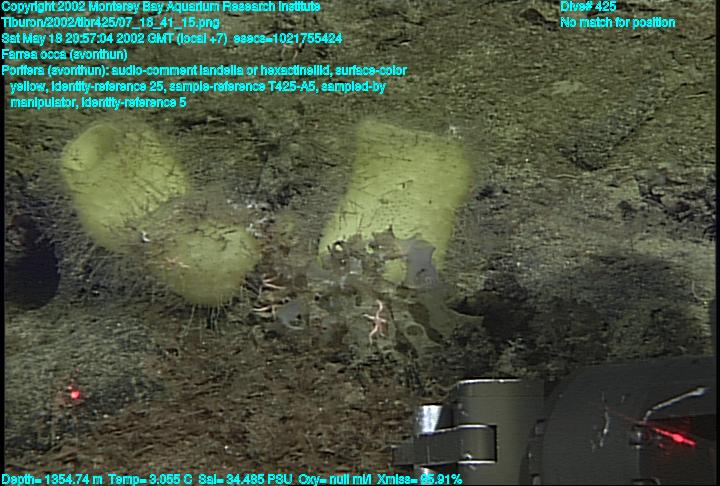Click the Xmiss= 85.91% reading

click(x=419, y=479)
